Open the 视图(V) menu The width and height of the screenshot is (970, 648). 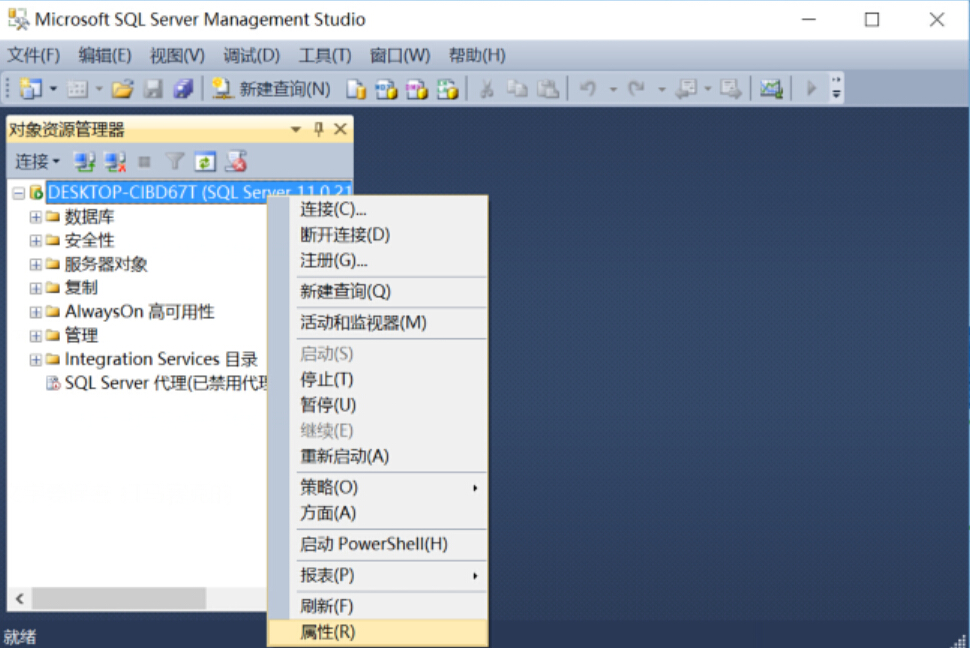178,56
